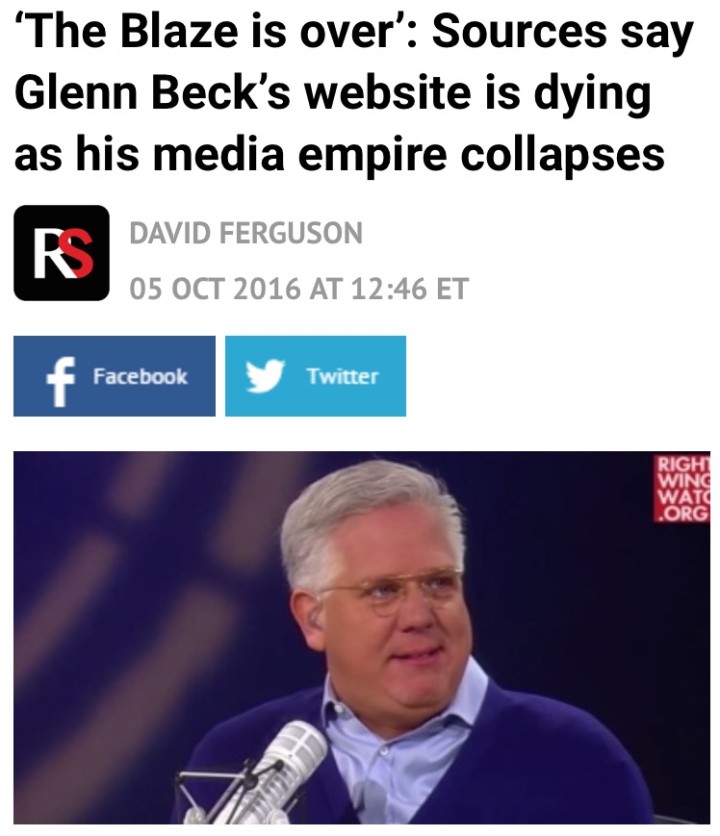Click the 'Twitter' text label
720x836 pixels.
point(342,376)
